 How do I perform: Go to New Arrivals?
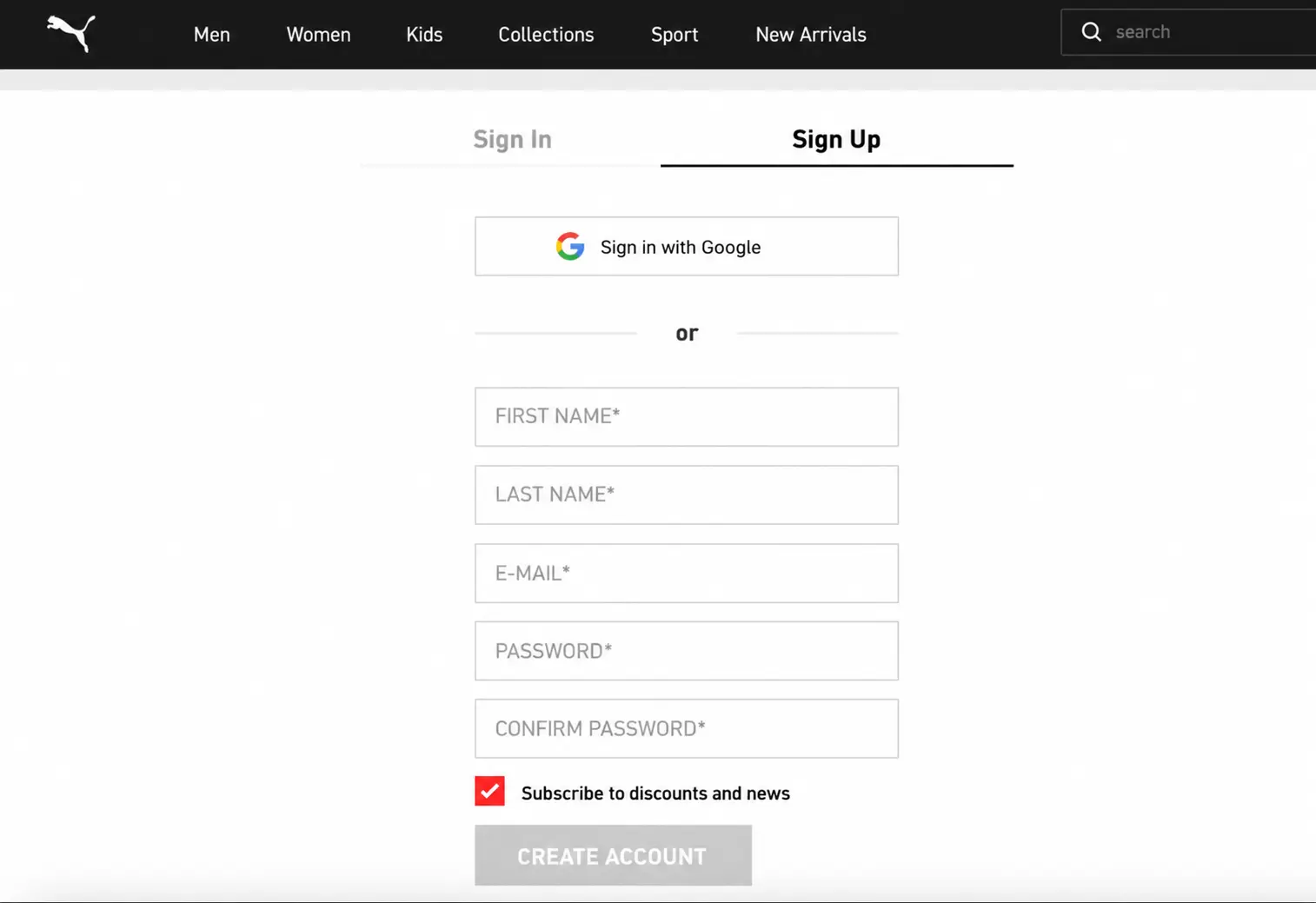[x=811, y=35]
